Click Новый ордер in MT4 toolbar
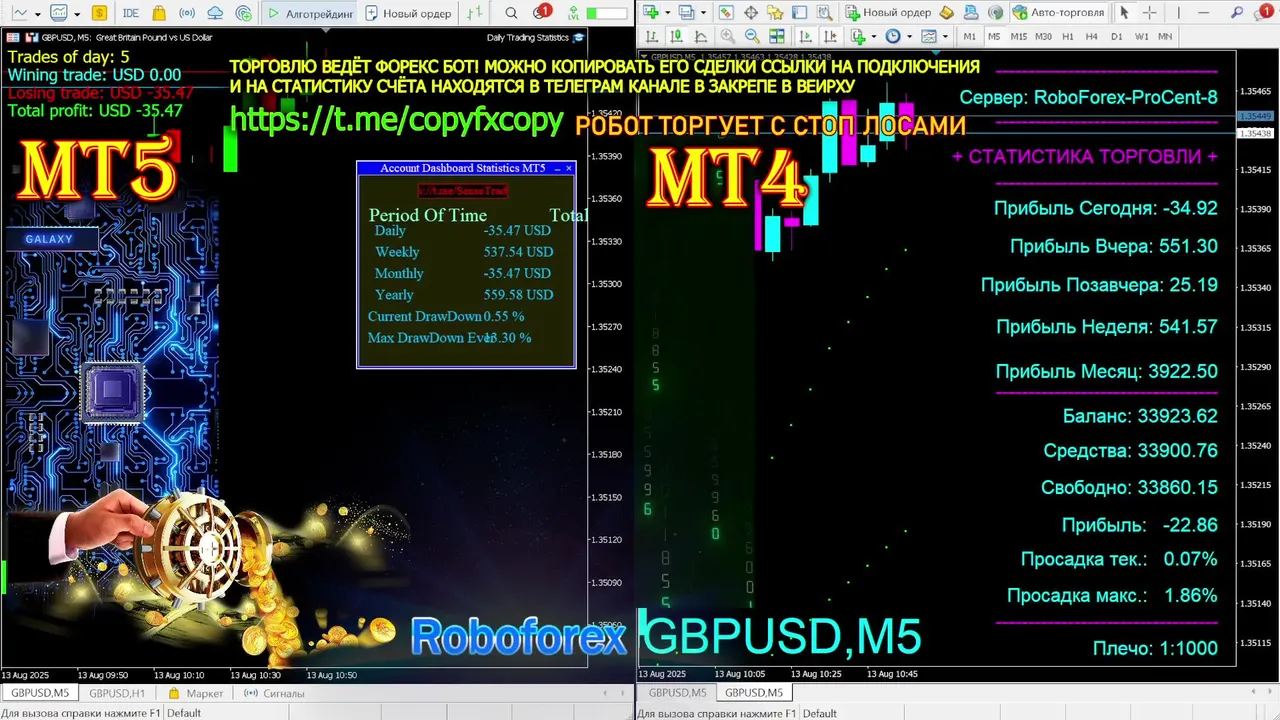Viewport: 1280px width, 720px height. coord(888,12)
